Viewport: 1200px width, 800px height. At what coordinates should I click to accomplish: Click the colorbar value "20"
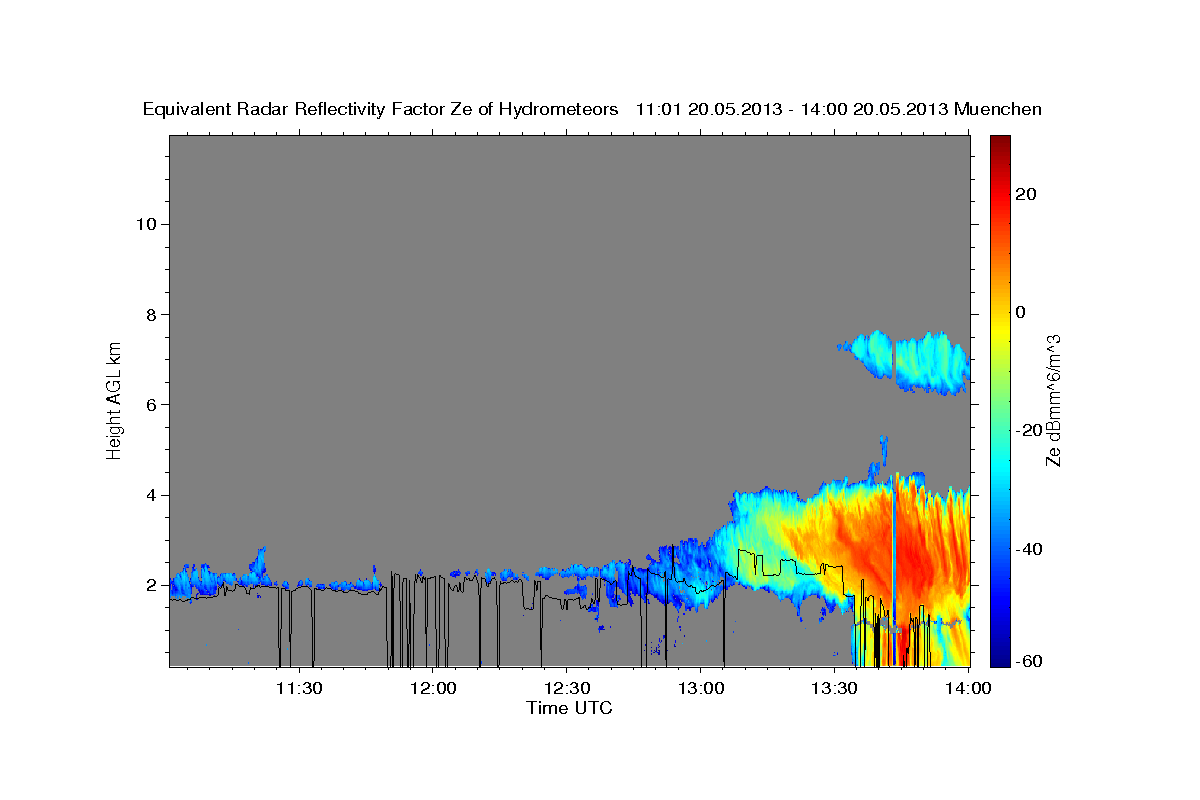coord(1024,194)
